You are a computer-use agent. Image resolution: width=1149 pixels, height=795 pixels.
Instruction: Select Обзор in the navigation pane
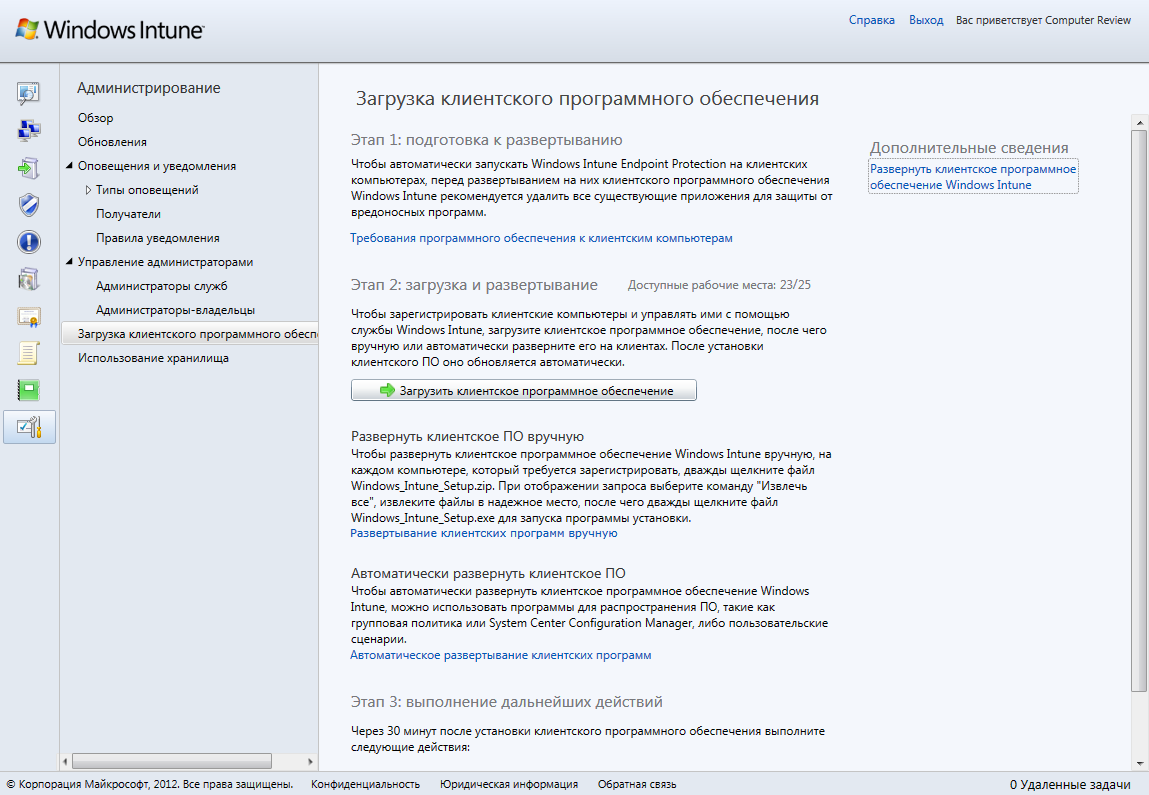point(96,118)
